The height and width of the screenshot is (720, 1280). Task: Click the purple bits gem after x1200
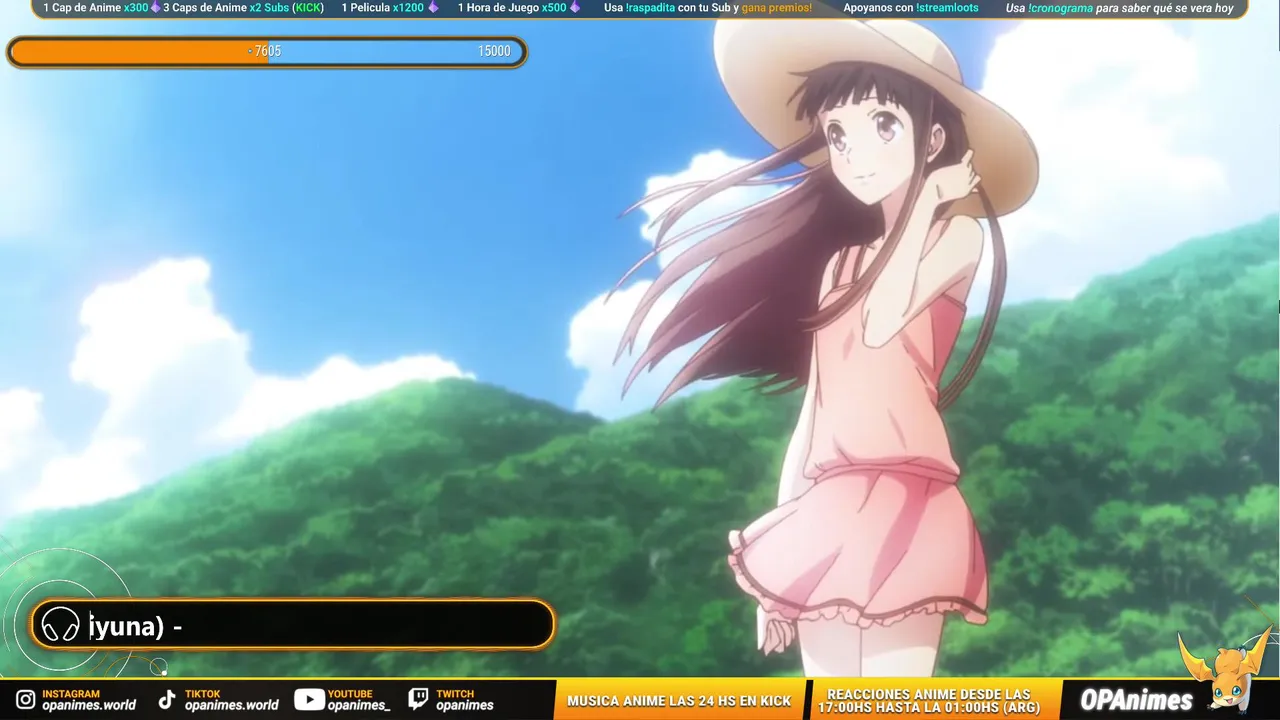433,8
